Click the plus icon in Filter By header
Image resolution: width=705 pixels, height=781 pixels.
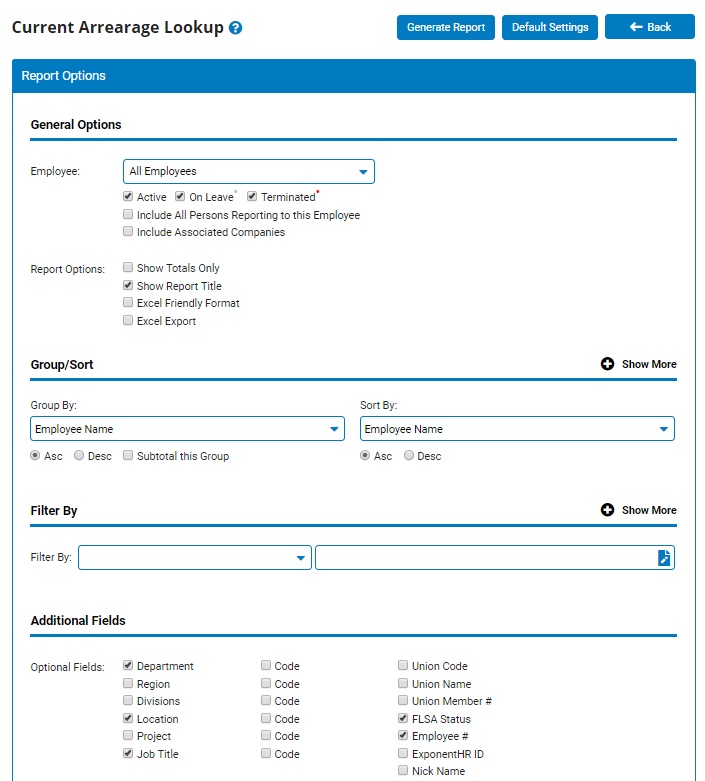(x=607, y=510)
